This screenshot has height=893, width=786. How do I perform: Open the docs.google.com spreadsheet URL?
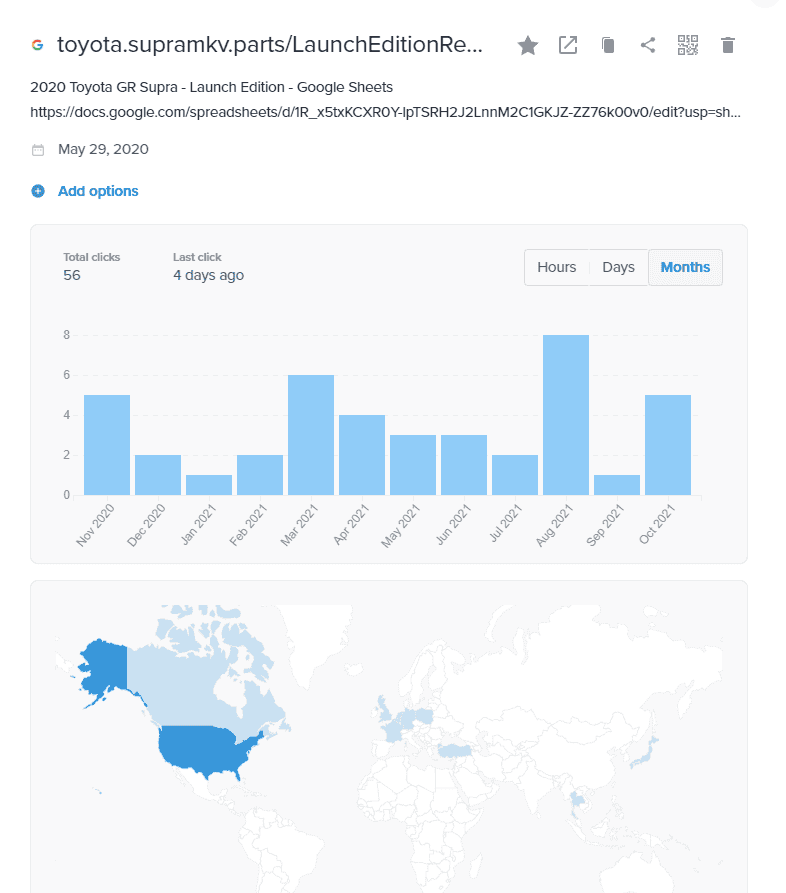pos(385,112)
